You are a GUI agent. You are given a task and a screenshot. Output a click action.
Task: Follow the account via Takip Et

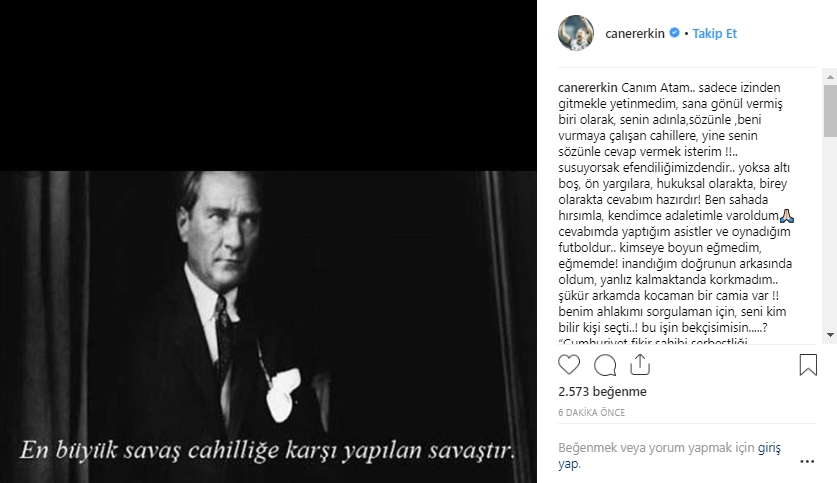click(x=714, y=34)
